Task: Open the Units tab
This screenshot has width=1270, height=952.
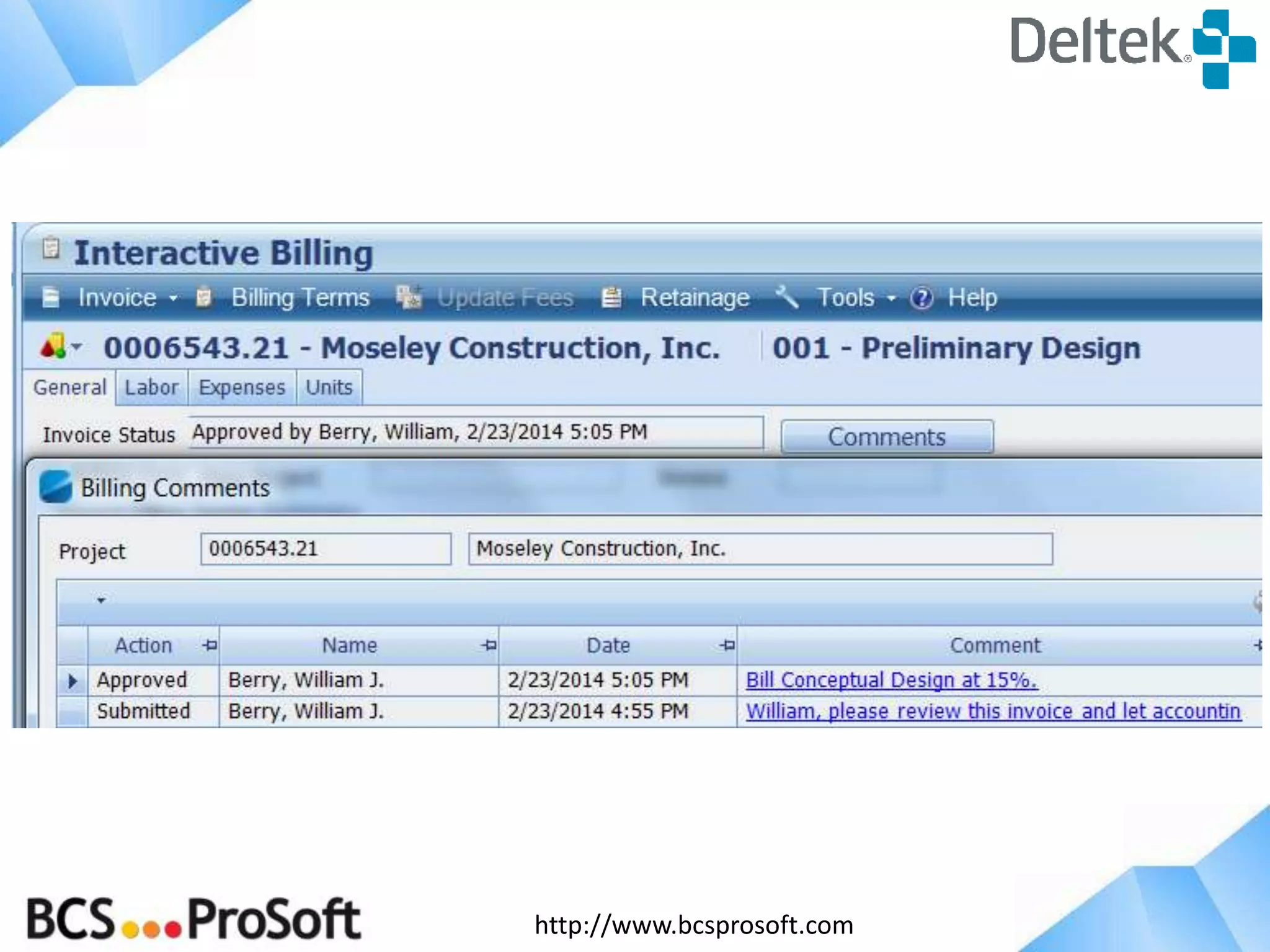Action: point(329,388)
